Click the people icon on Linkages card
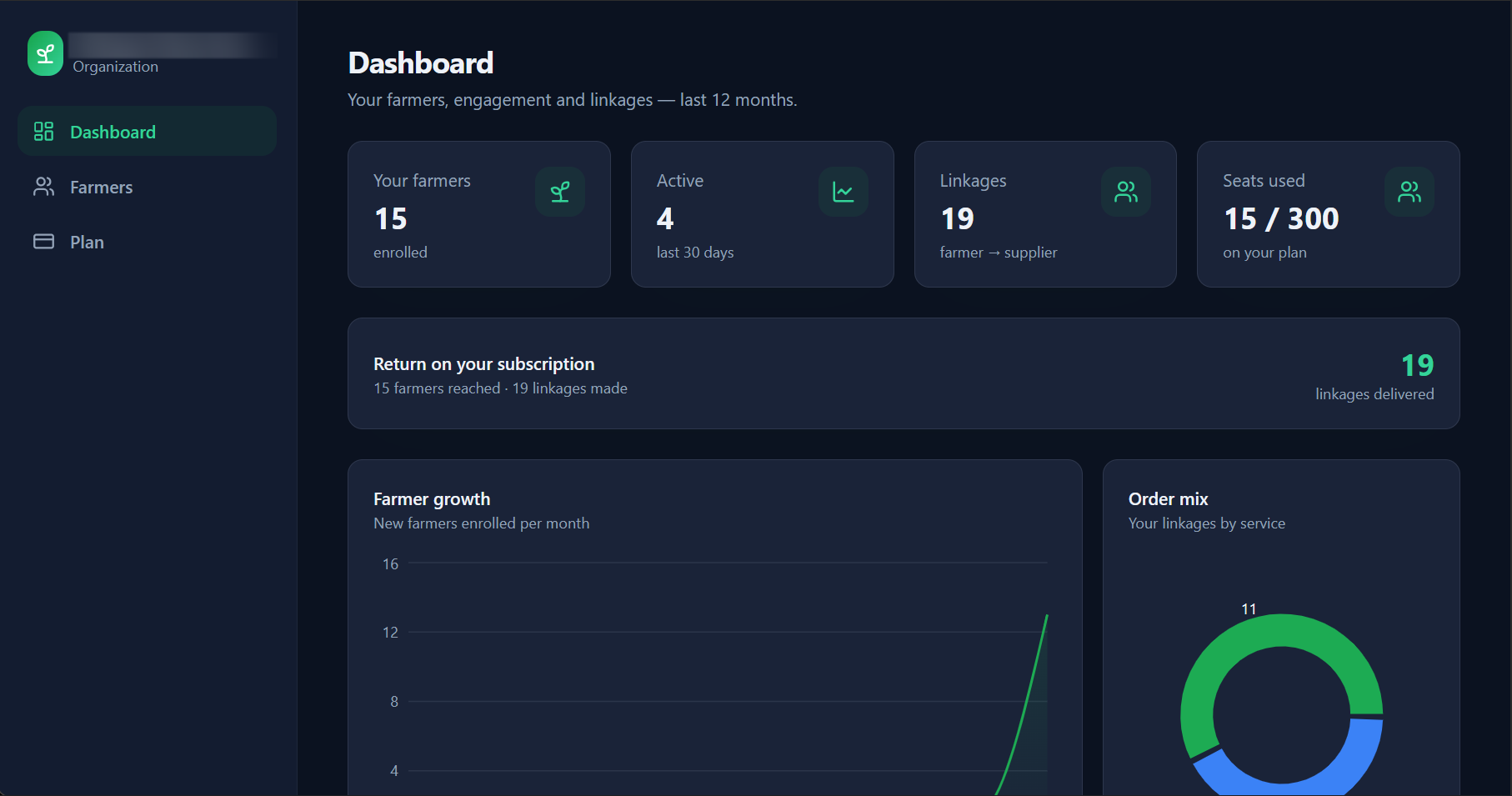The height and width of the screenshot is (796, 1512). coord(1126,192)
